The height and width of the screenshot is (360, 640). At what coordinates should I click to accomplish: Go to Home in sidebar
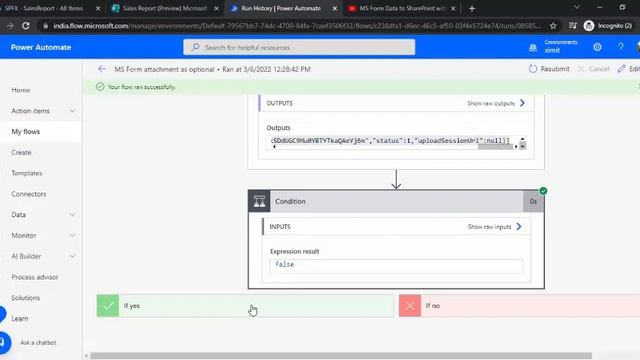(21, 90)
